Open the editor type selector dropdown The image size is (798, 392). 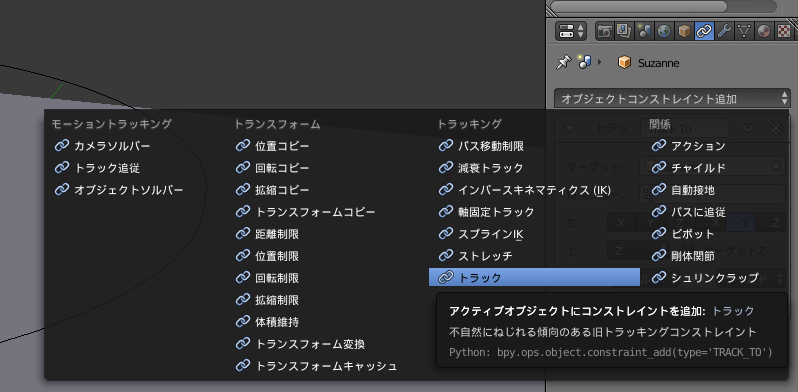[x=572, y=32]
